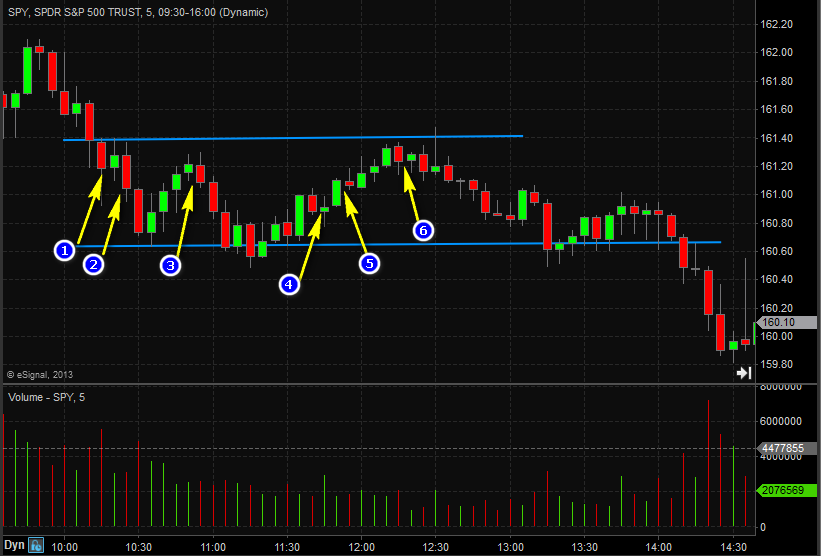
Task: Select the upper blue resistance trend line
Action: (x=293, y=138)
